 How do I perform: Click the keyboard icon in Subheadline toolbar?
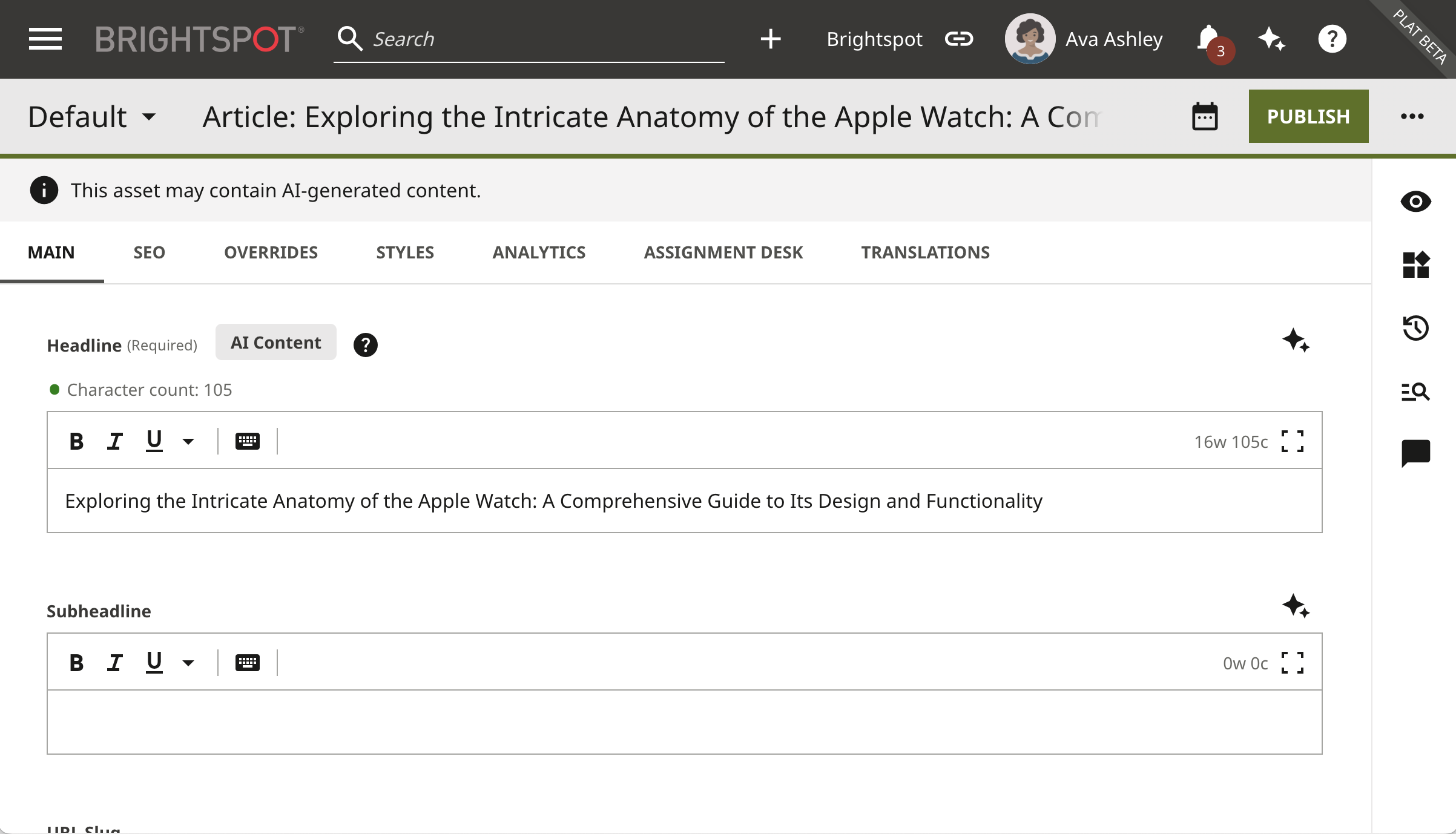(x=248, y=663)
